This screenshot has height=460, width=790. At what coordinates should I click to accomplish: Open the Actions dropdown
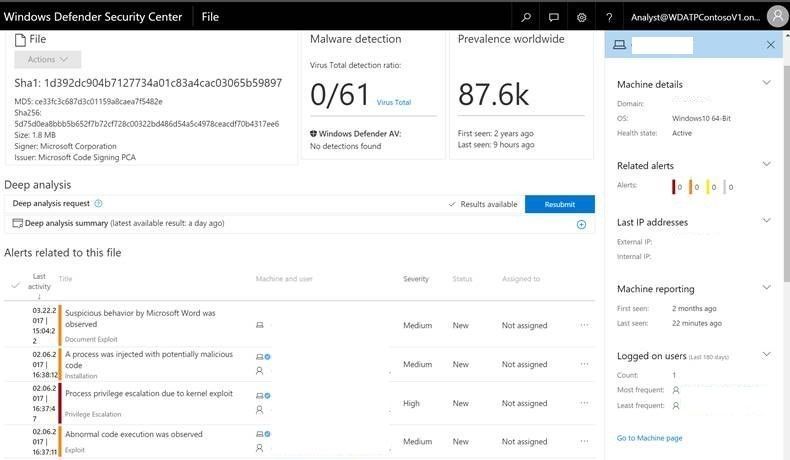[x=47, y=59]
